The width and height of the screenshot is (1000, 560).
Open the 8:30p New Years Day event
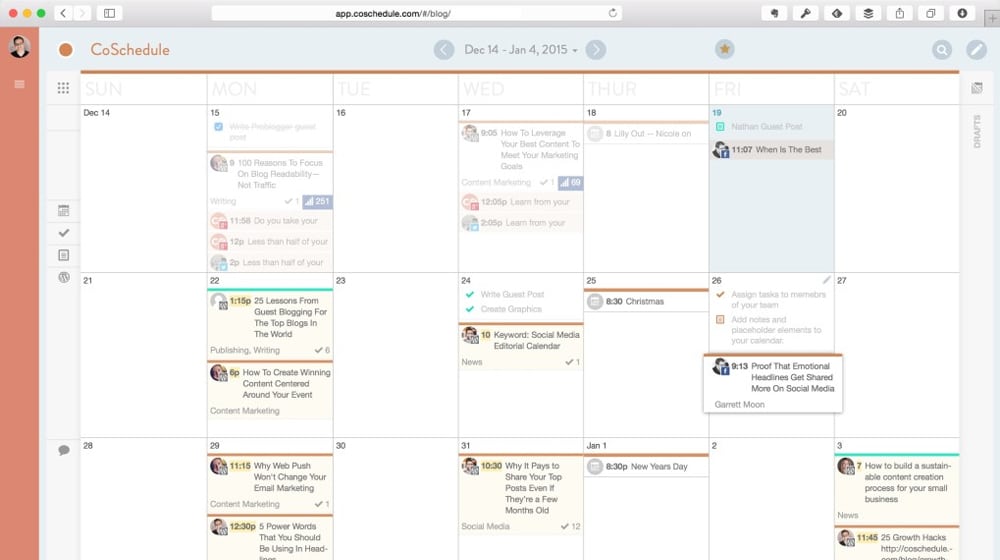pyautogui.click(x=645, y=466)
